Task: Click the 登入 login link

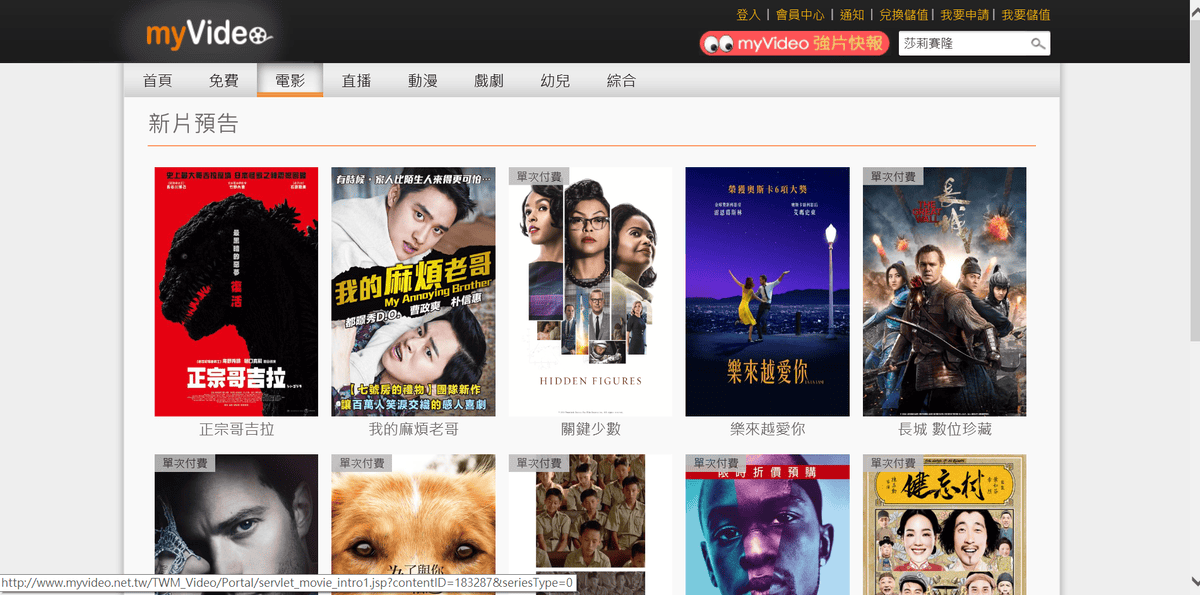Action: [748, 15]
